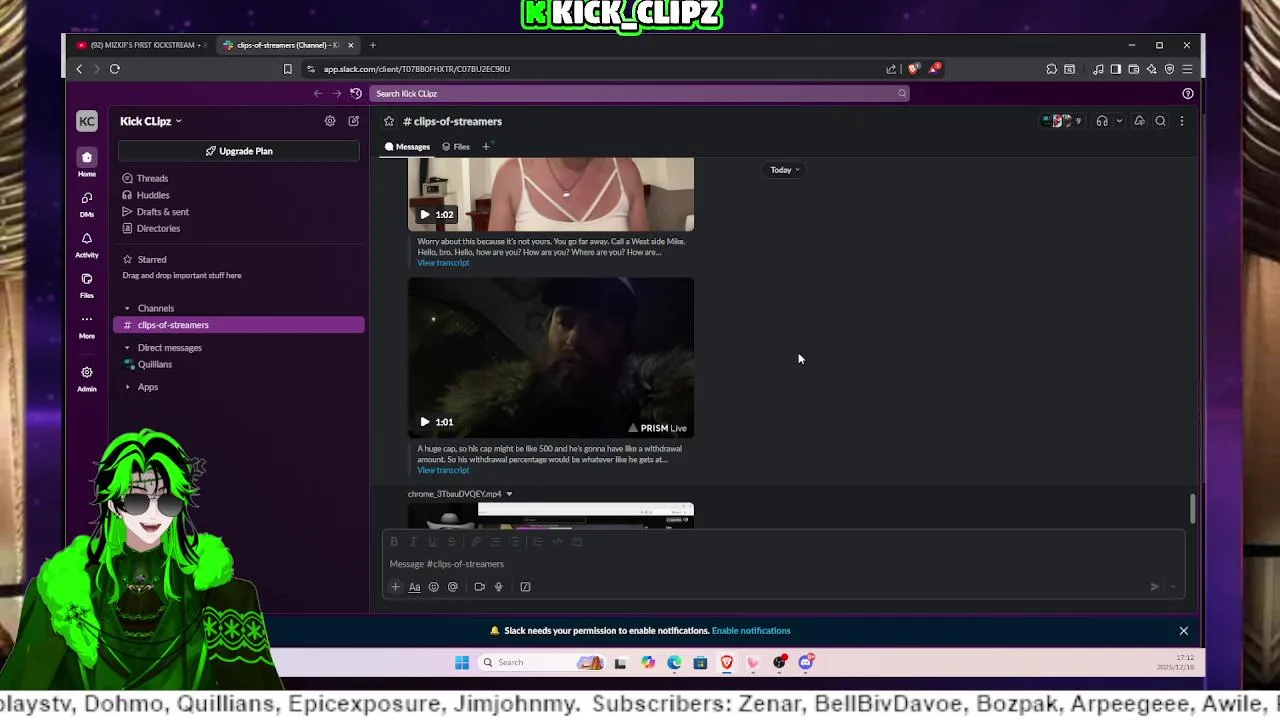Open the Kick Clipz workspace dropdown
The width and height of the screenshot is (1280, 720).
pyautogui.click(x=151, y=121)
